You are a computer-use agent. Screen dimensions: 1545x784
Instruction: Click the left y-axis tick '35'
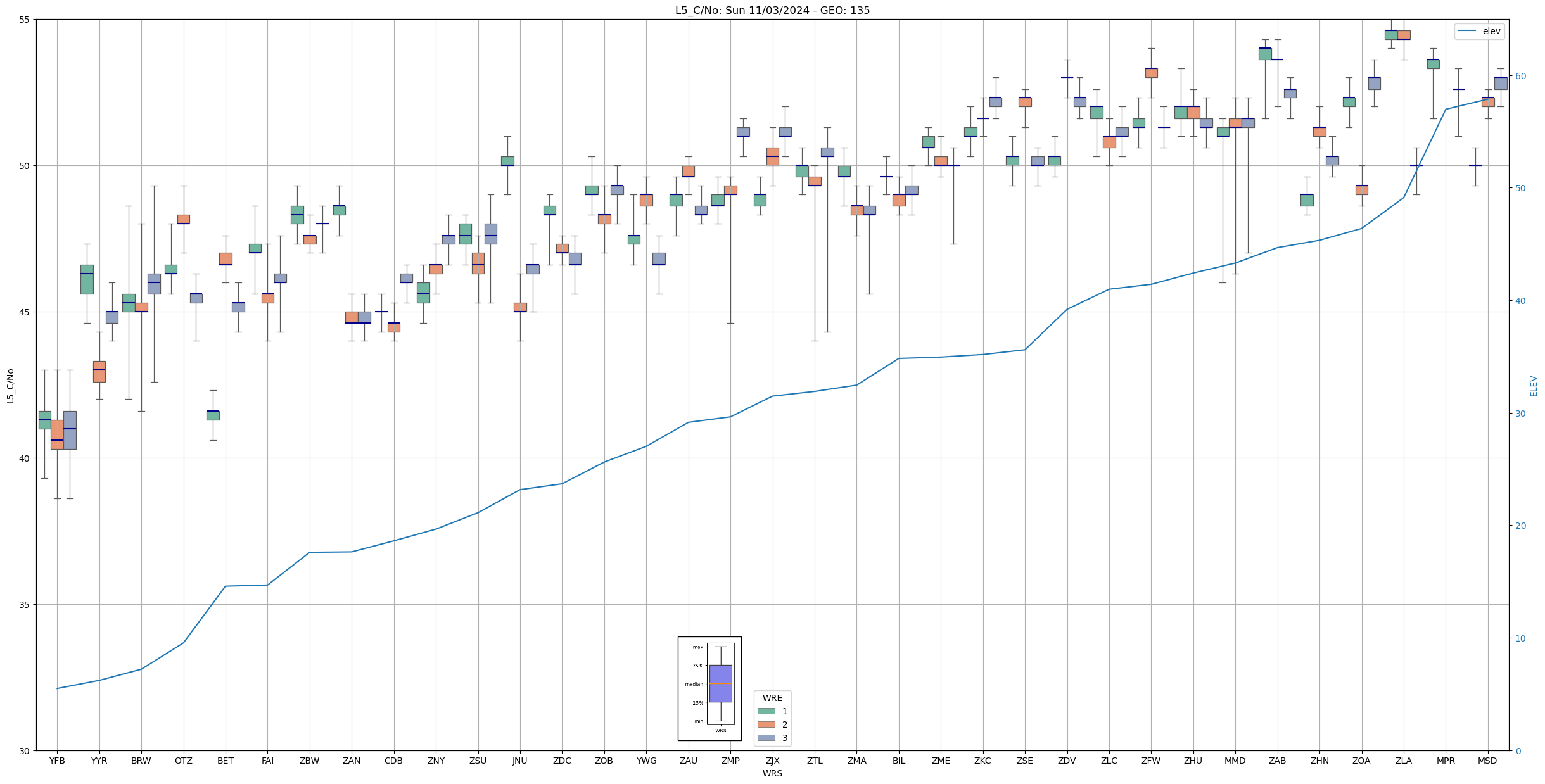click(25, 605)
